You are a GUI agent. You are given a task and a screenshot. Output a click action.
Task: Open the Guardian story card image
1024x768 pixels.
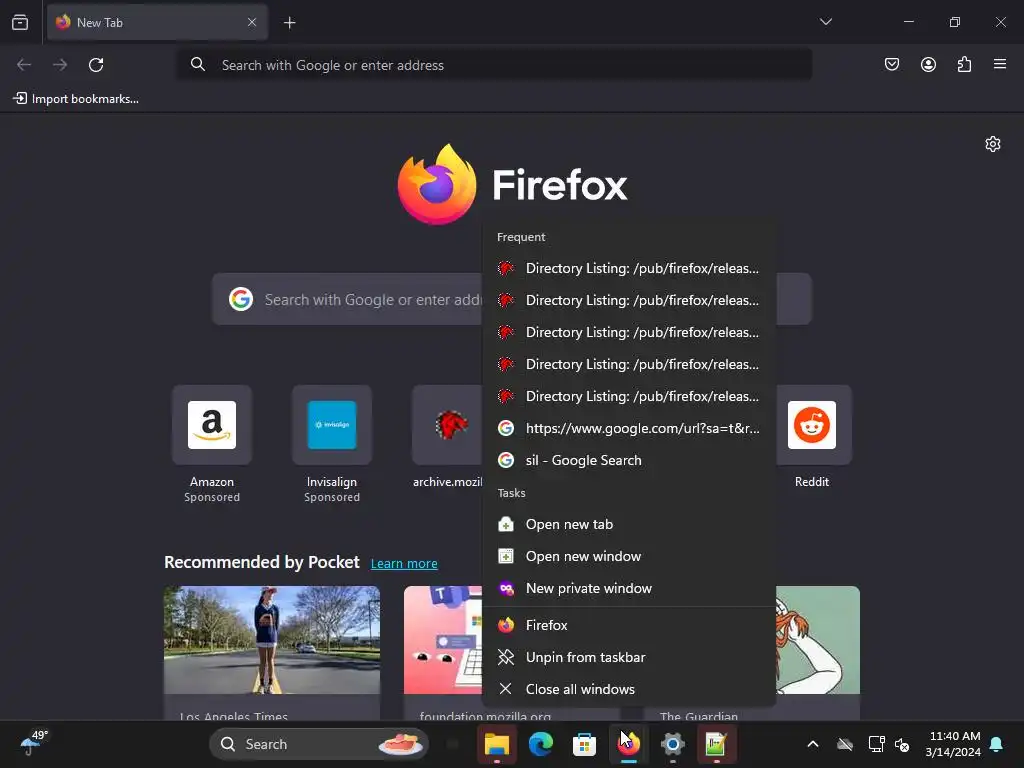[x=818, y=640]
